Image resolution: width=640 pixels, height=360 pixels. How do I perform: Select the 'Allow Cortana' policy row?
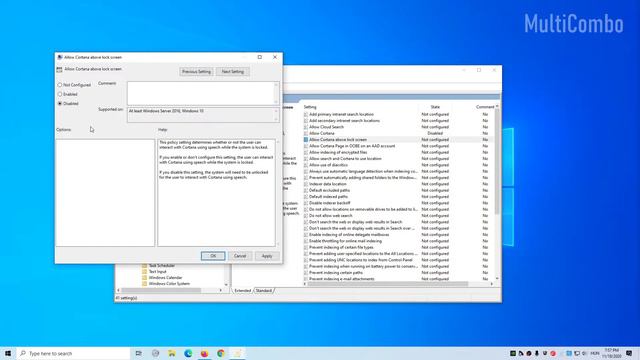[322, 133]
